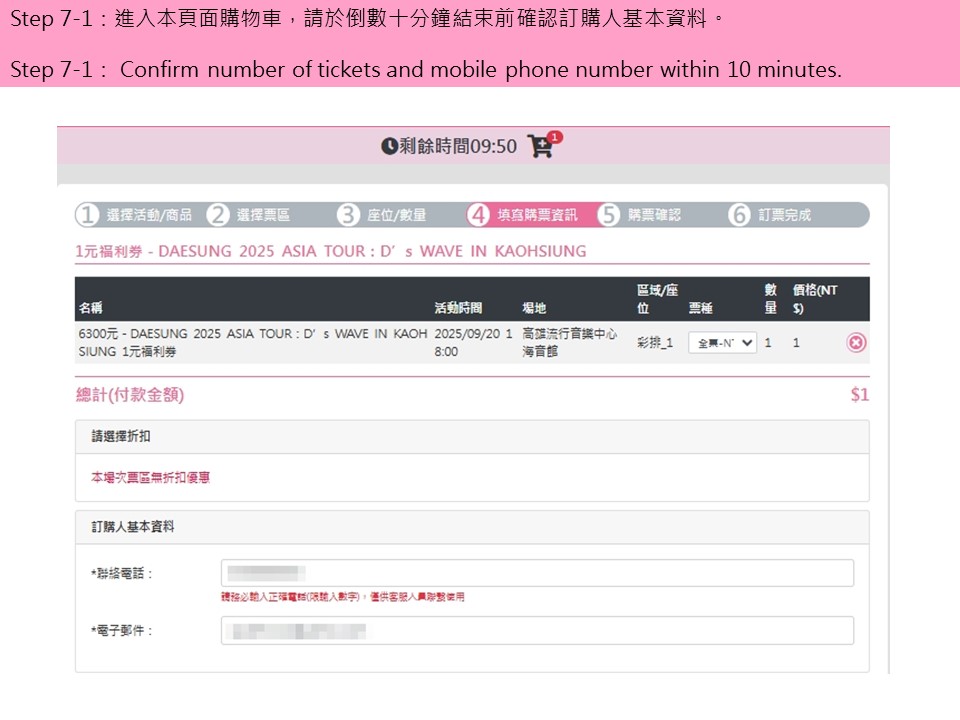Remove the ticket with the red X icon
This screenshot has height=720, width=960.
[x=856, y=343]
